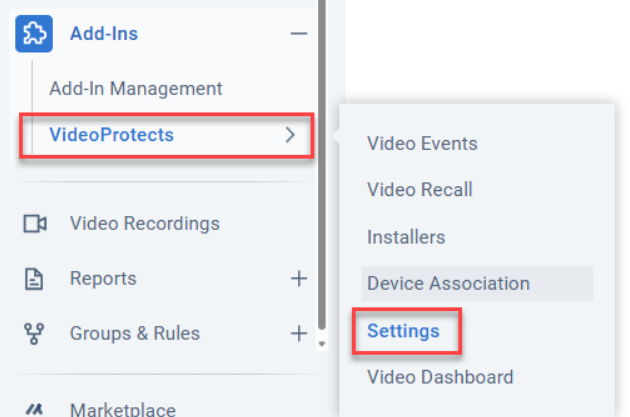Viewport: 630px width, 417px height.
Task: Expand Reports with the plus icon
Action: coord(299,278)
